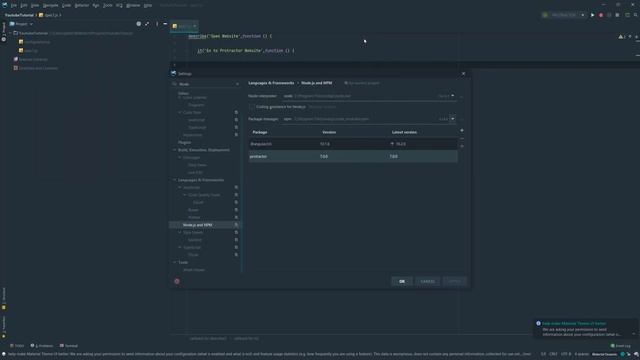Click Apply button in Settings dialog
The height and width of the screenshot is (360, 640).
point(454,281)
